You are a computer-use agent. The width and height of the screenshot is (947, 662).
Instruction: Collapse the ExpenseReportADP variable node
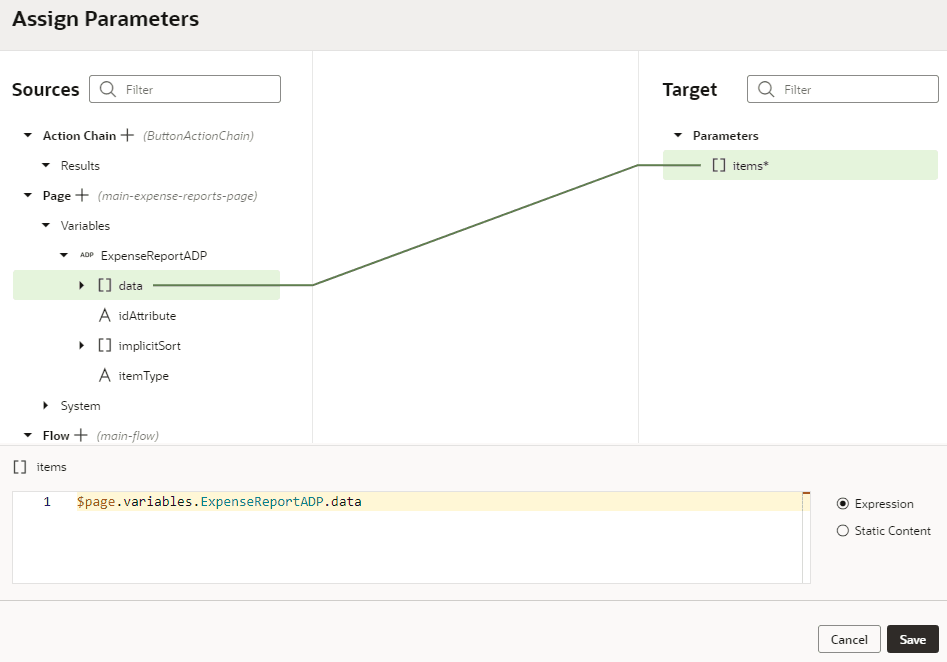click(64, 255)
